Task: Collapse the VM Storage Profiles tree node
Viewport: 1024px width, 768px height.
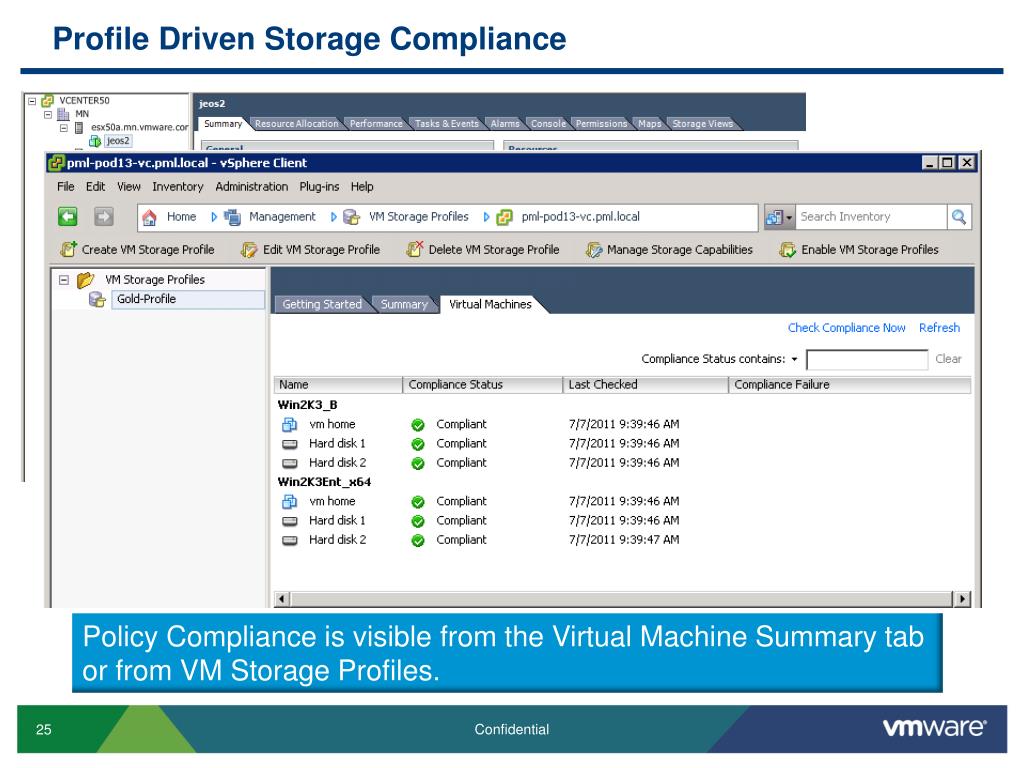Action: point(63,280)
